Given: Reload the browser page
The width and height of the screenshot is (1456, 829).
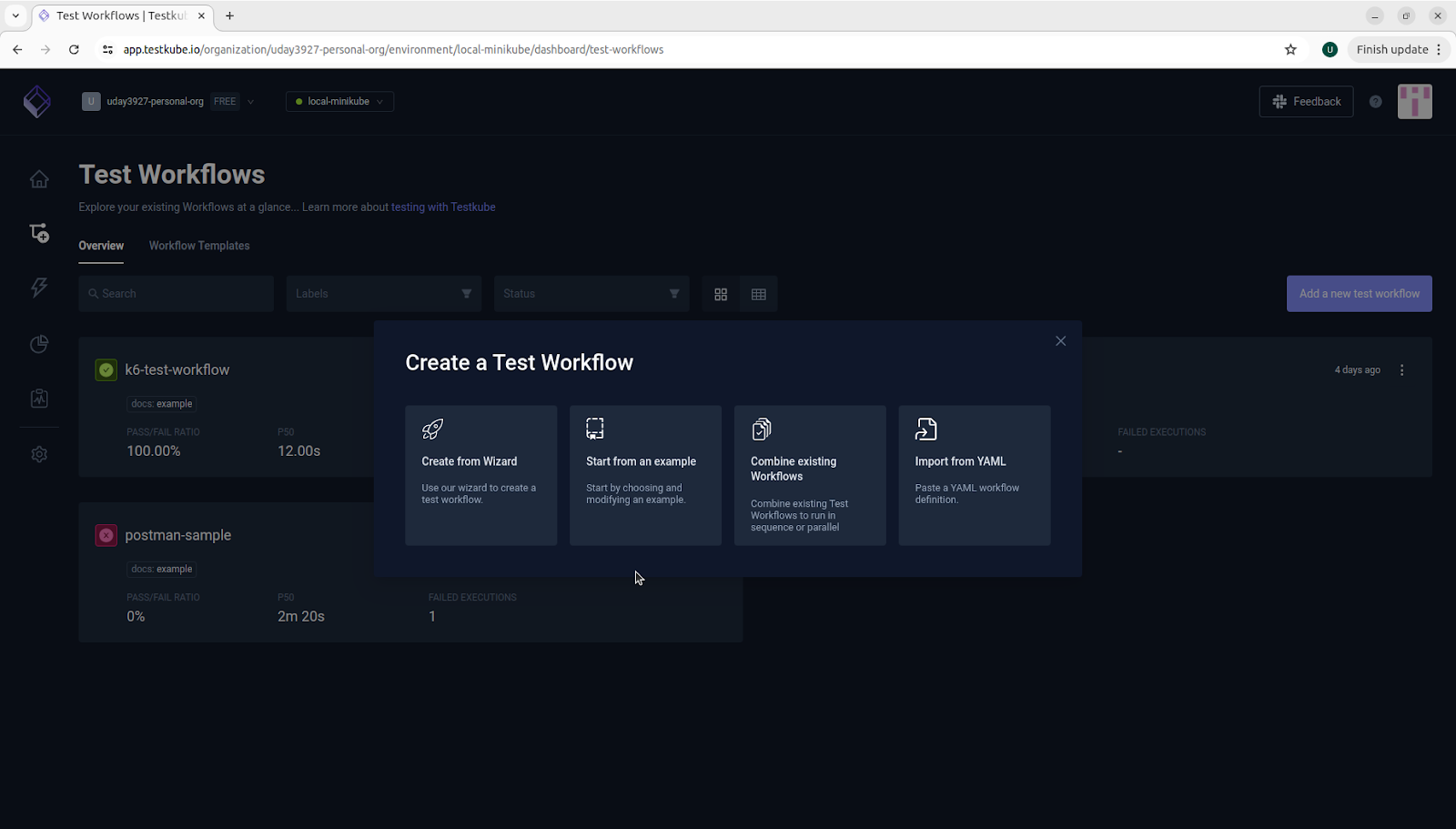Looking at the screenshot, I should (74, 50).
